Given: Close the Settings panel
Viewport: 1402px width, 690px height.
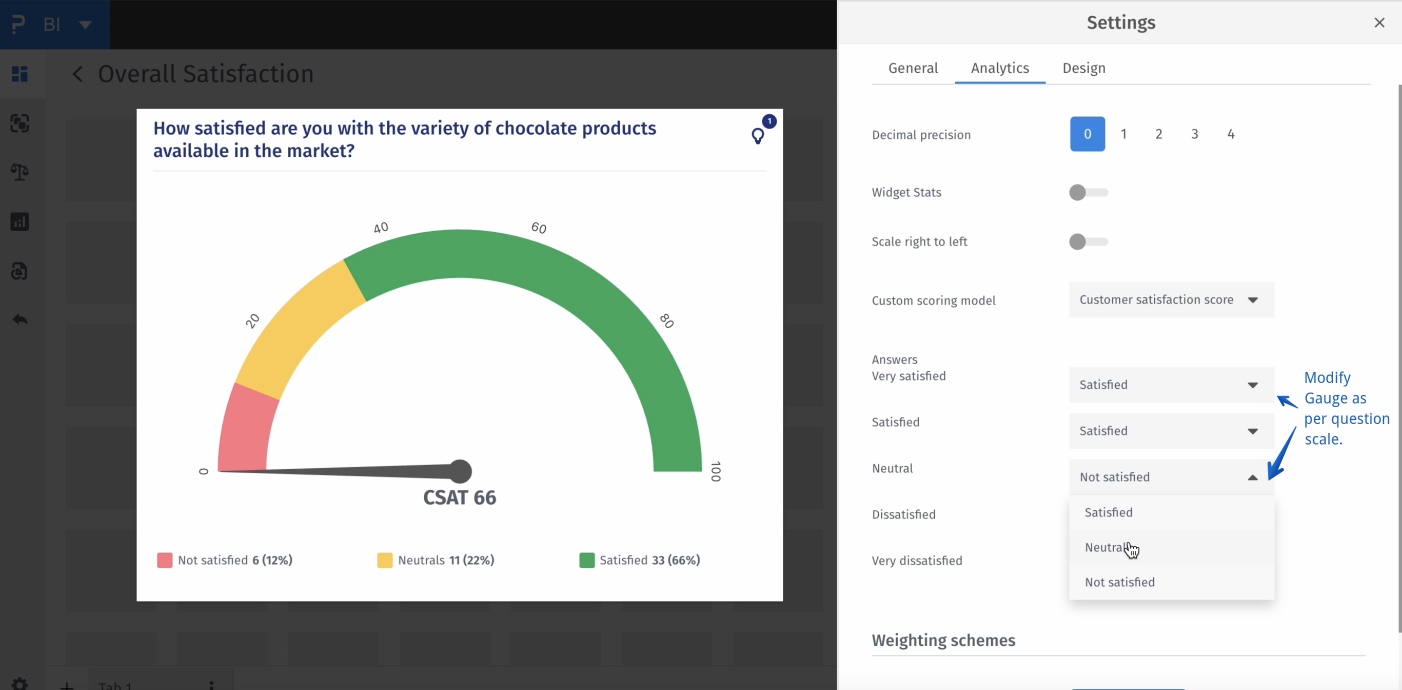Looking at the screenshot, I should (1379, 23).
